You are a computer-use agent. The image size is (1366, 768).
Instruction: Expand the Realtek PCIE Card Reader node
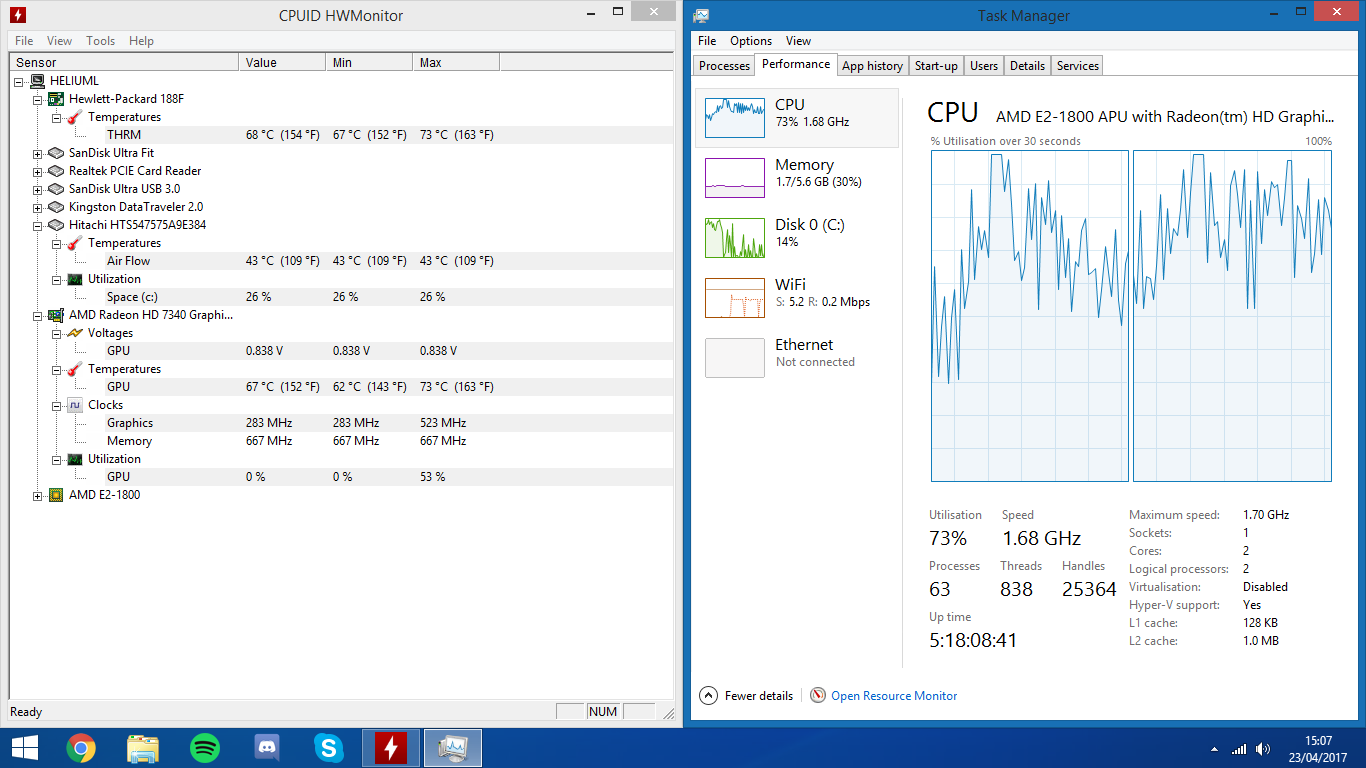click(38, 171)
